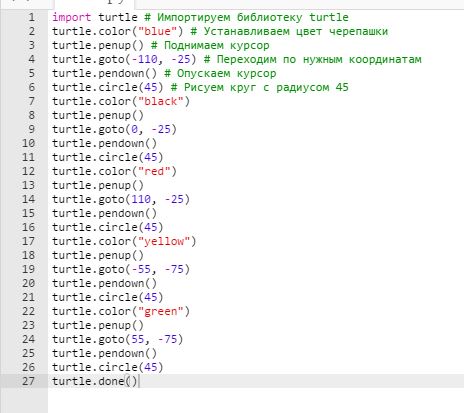Click line number 27 in the gutter
This screenshot has width=464, height=413.
pos(28,381)
